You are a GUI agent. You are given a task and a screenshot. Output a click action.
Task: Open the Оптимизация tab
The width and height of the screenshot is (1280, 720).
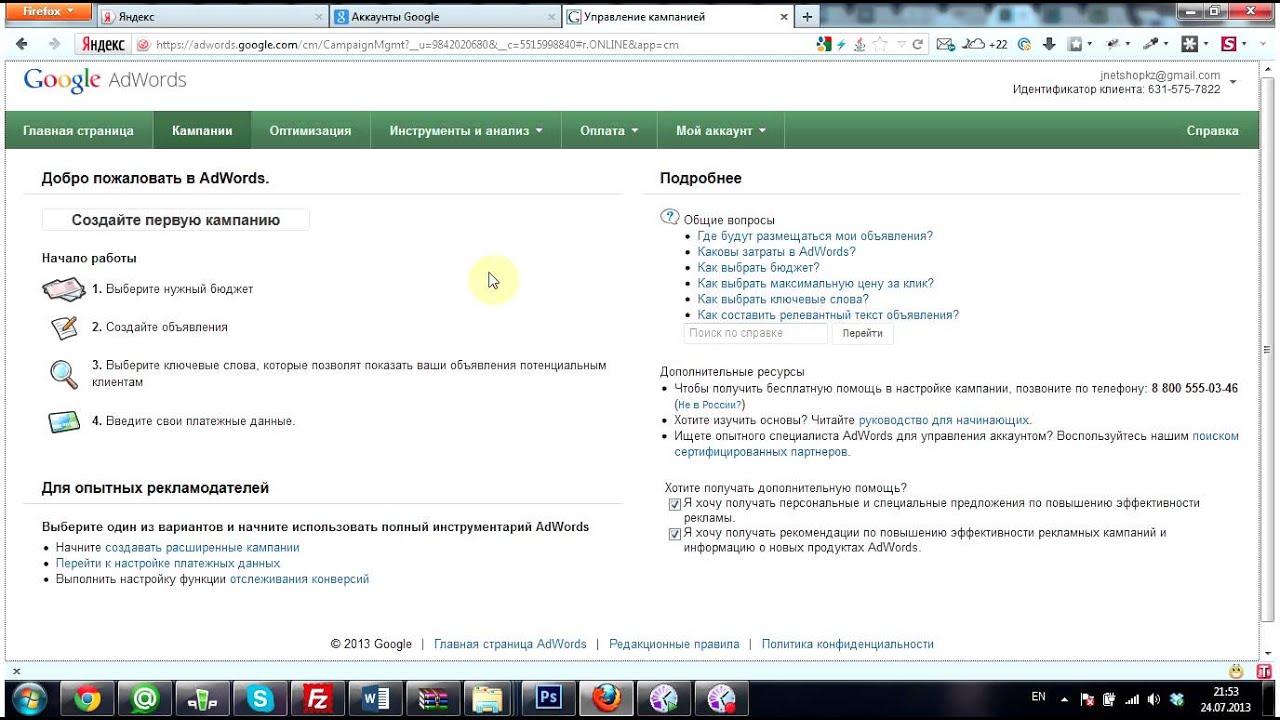tap(310, 131)
